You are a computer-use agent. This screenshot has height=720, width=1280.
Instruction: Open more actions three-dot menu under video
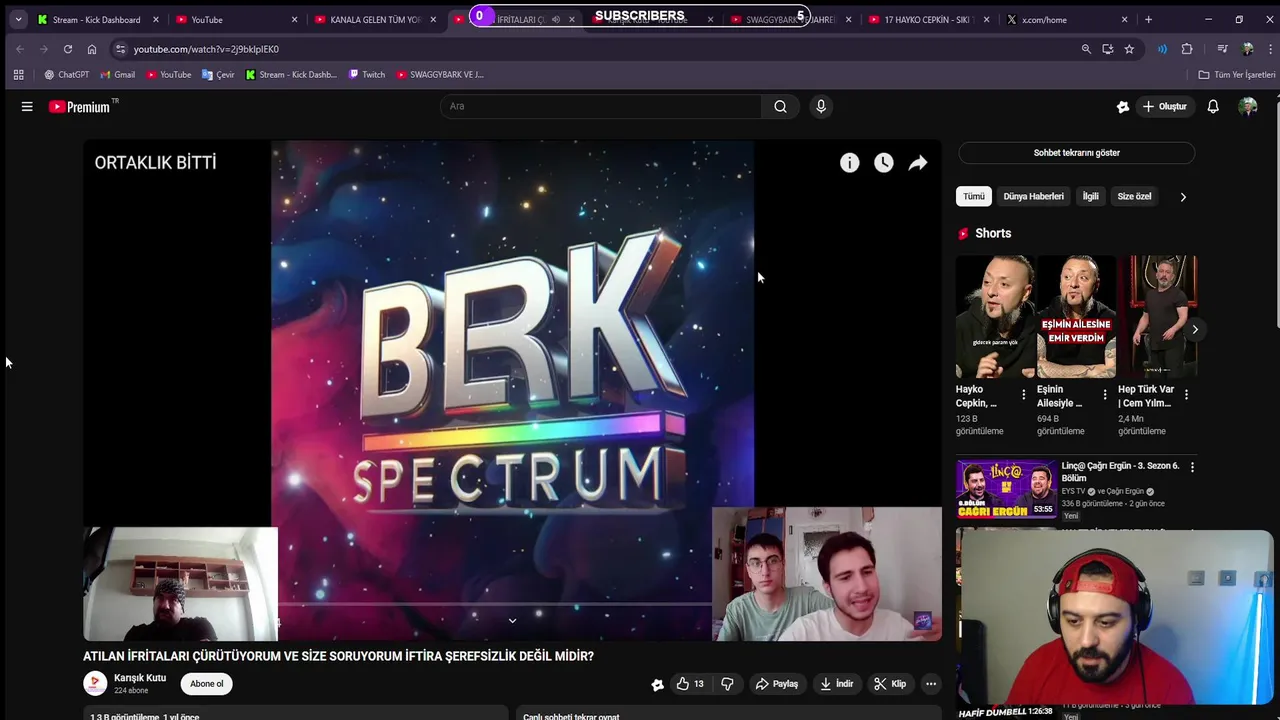pos(931,684)
